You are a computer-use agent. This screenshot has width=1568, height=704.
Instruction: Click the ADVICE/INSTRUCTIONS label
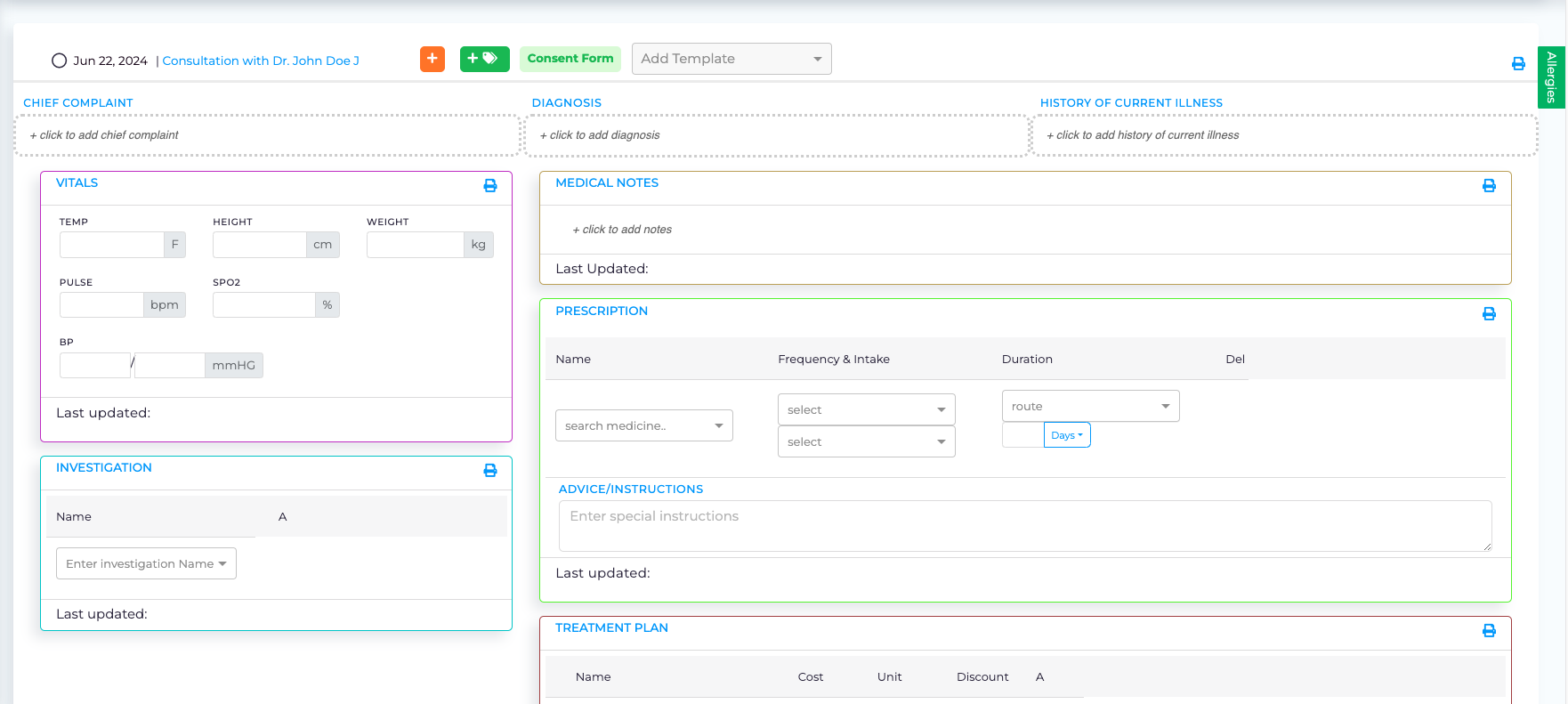(631, 490)
